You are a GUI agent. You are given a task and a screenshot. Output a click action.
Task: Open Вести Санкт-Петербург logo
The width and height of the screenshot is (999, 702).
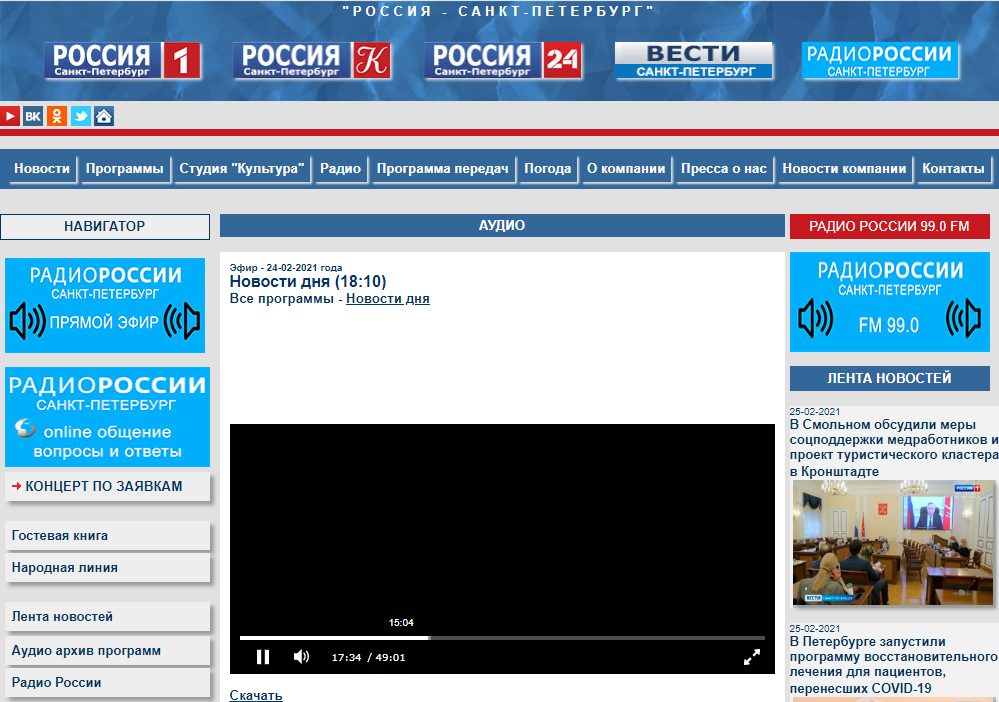pos(694,61)
